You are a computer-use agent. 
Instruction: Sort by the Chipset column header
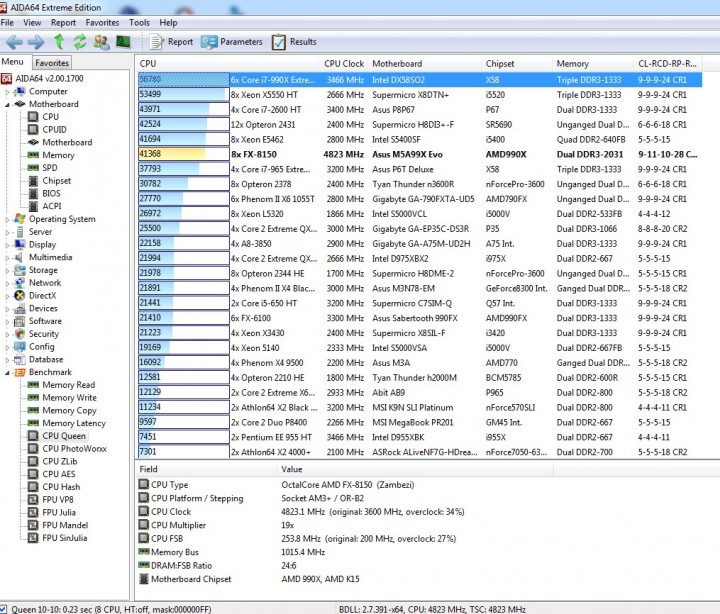tap(517, 64)
